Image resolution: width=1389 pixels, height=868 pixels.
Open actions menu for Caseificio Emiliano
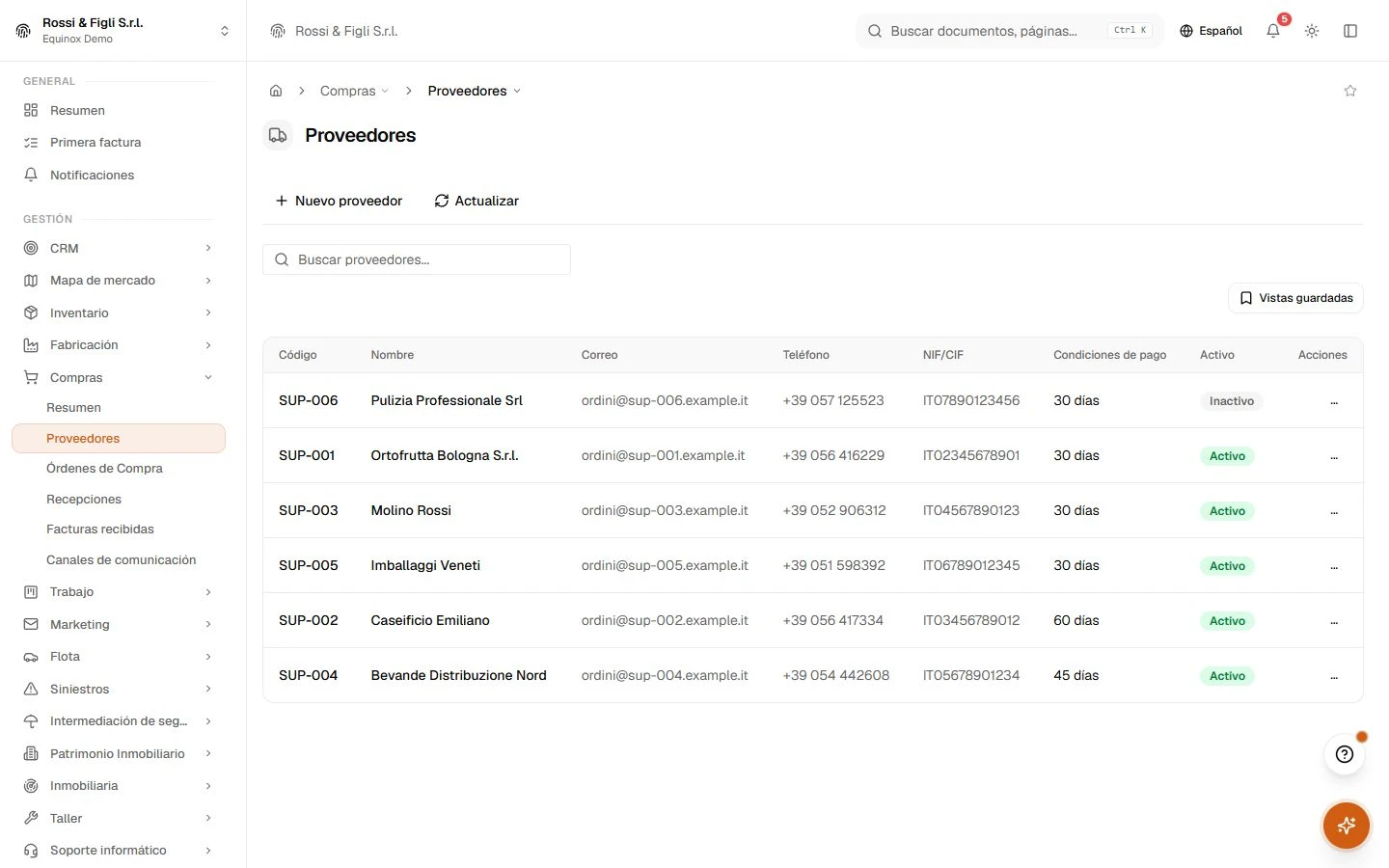coord(1334,621)
